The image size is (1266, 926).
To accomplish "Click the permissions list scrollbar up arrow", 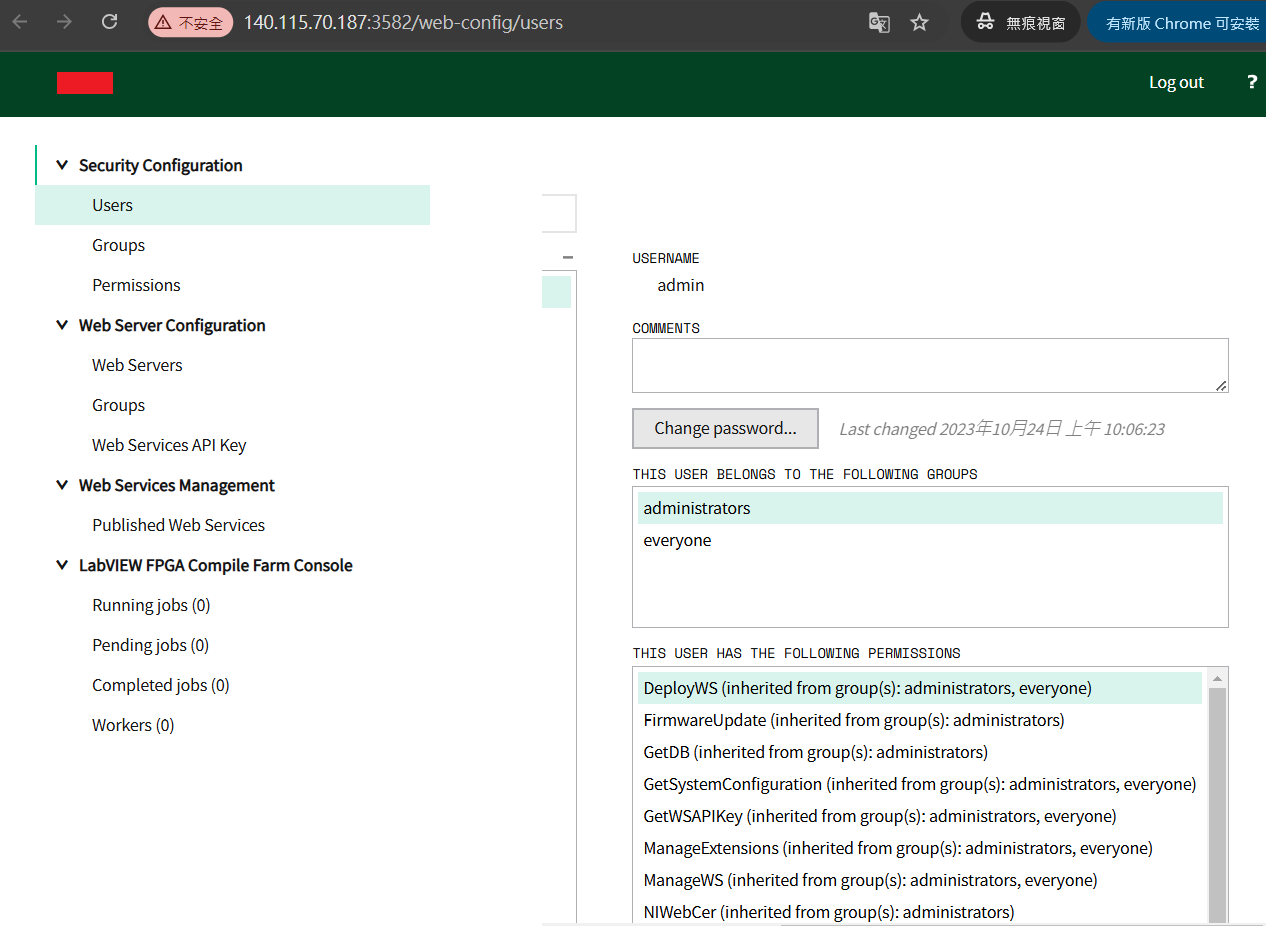I will point(1217,678).
